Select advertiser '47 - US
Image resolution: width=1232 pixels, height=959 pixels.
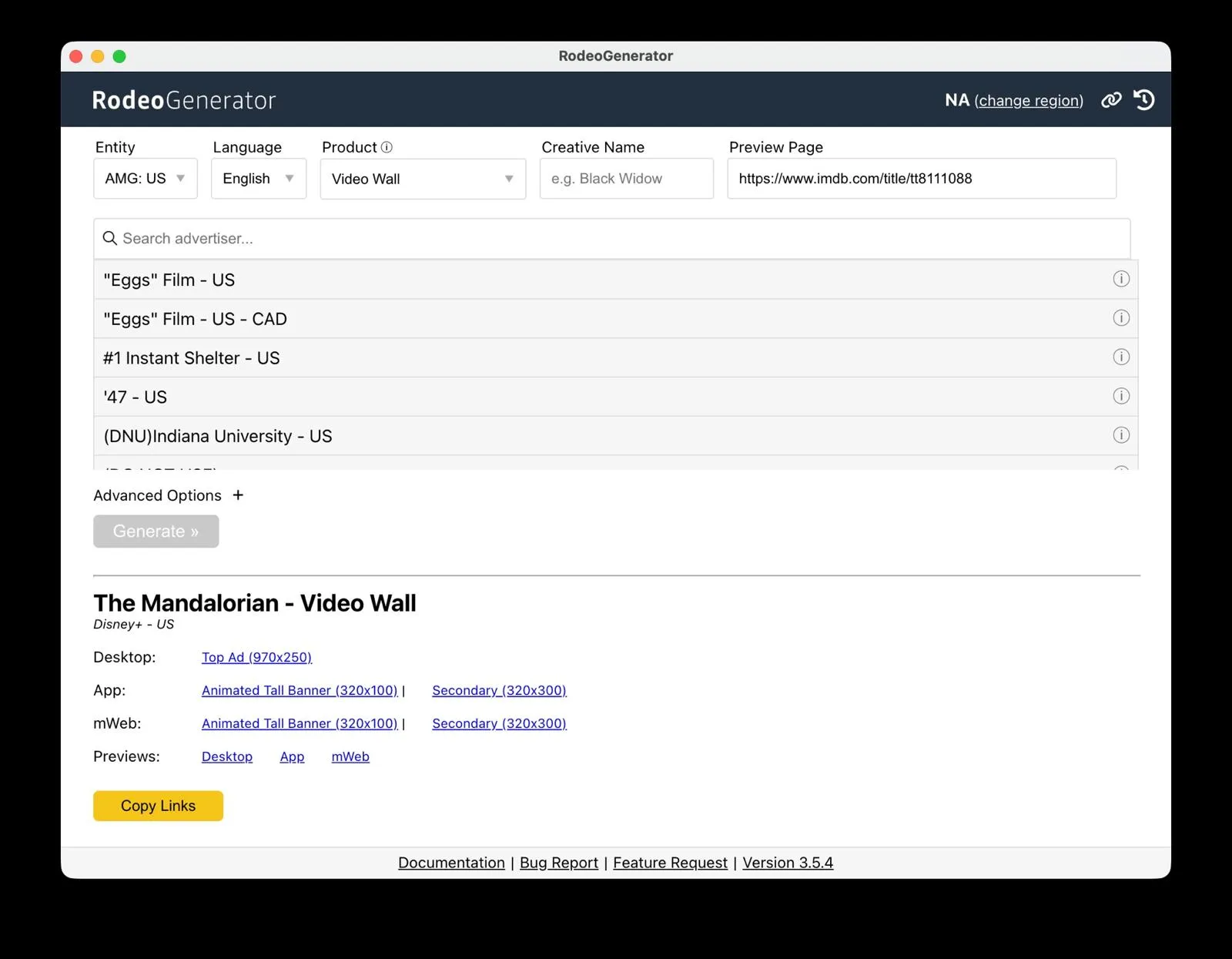coord(616,397)
